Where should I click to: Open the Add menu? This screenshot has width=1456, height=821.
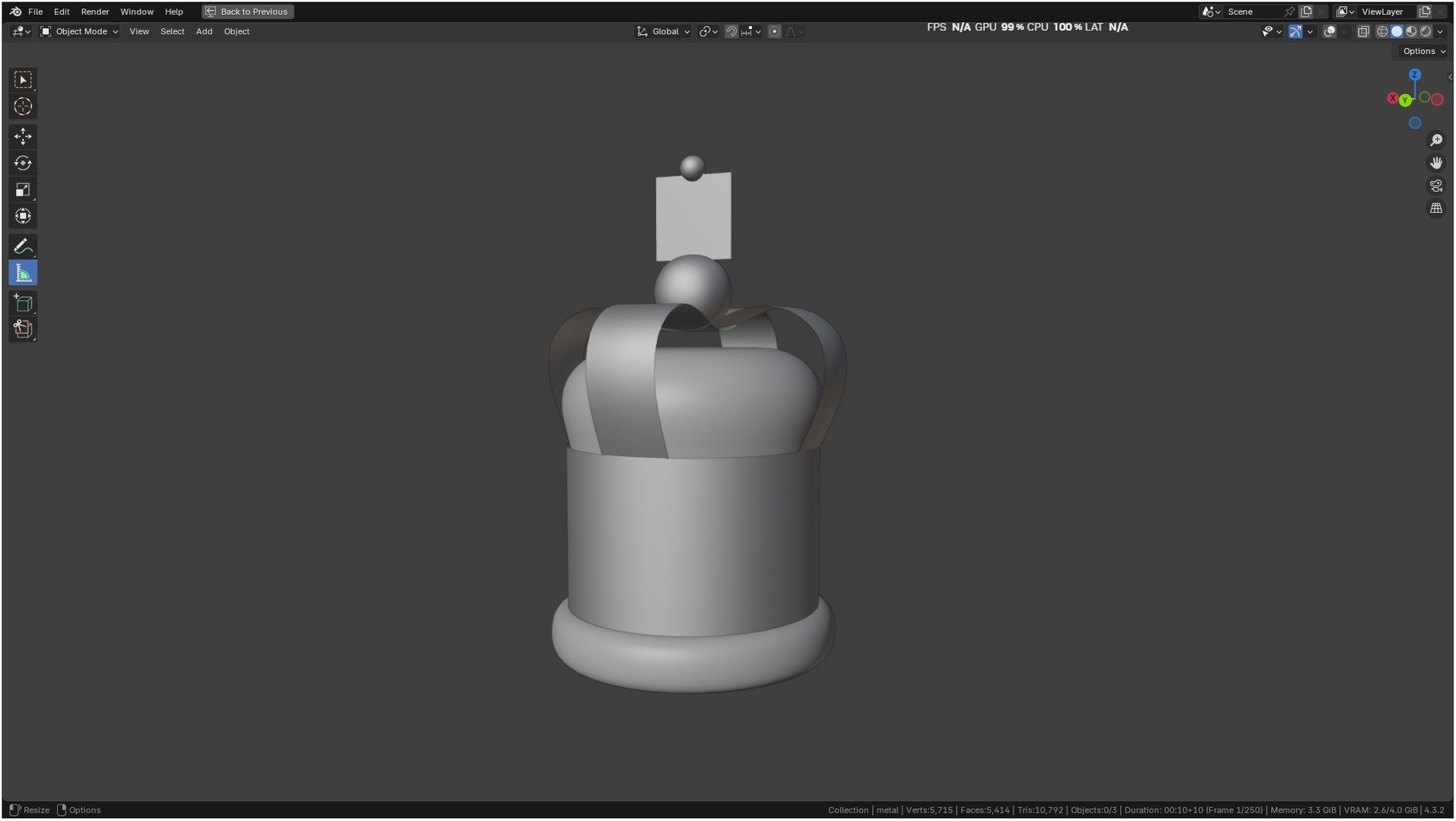tap(204, 31)
